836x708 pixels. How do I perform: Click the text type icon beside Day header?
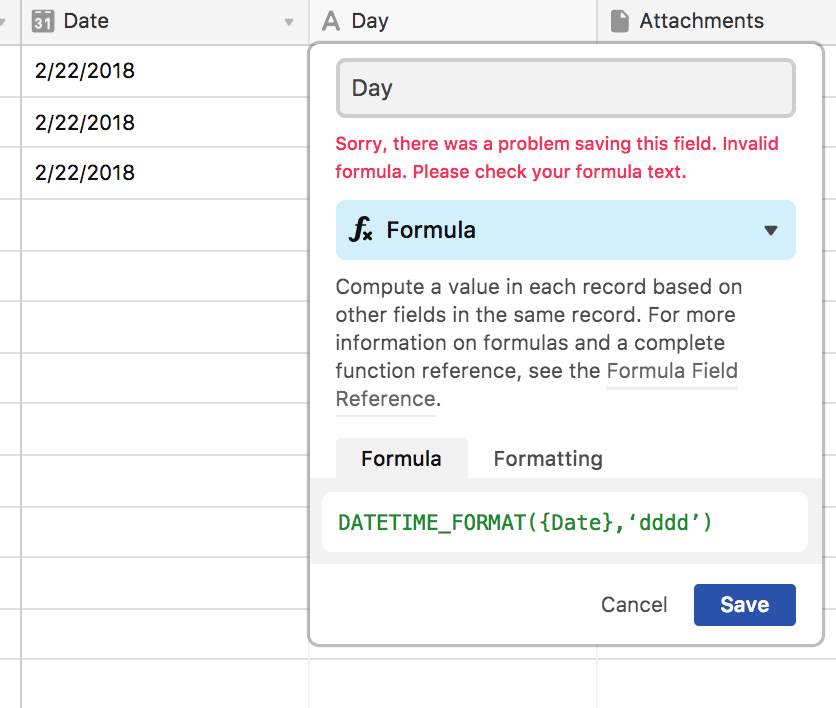click(331, 21)
